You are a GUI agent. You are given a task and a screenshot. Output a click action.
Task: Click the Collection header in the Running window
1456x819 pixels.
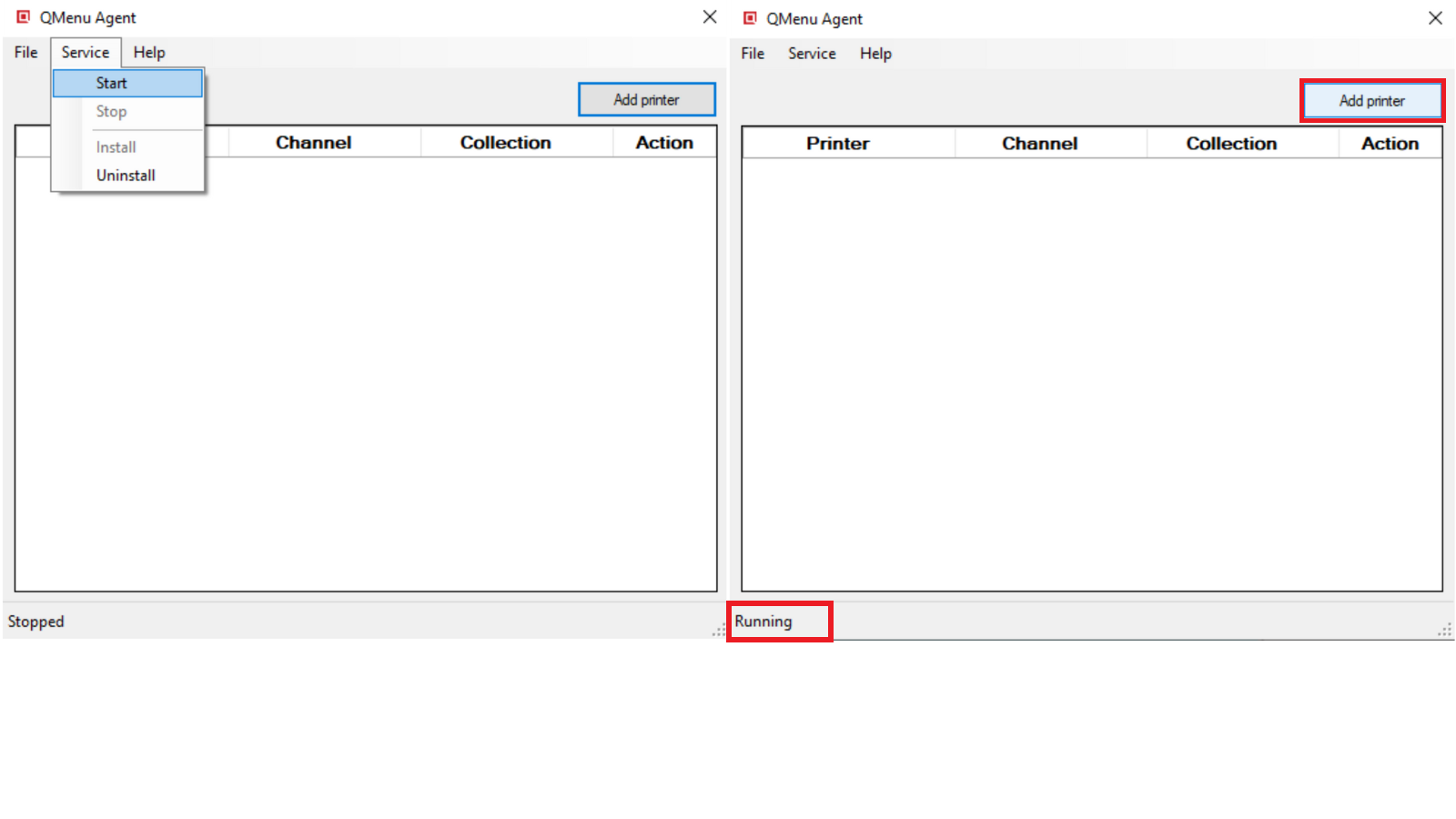(x=1231, y=144)
